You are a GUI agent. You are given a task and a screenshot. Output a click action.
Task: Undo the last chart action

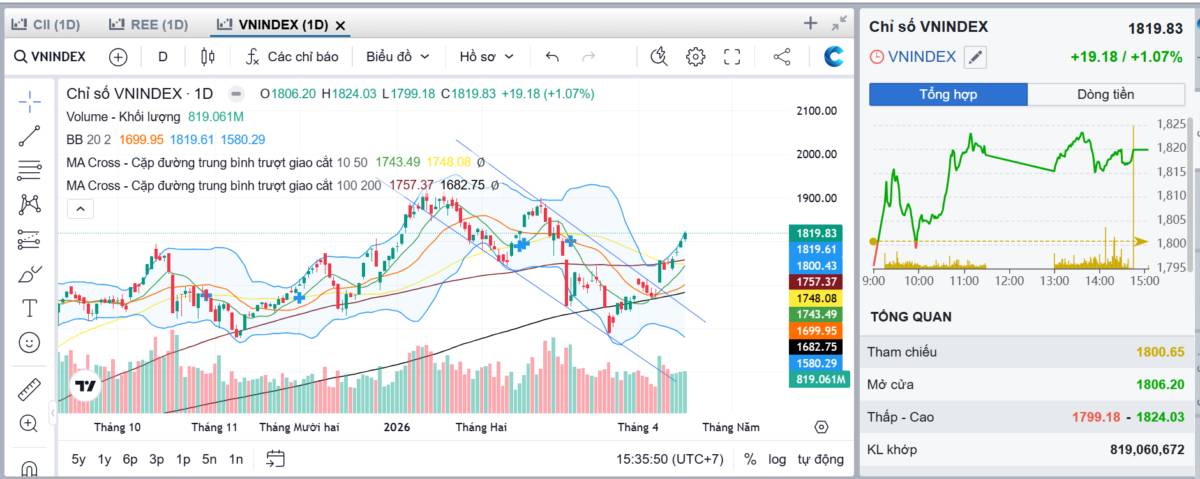point(552,57)
